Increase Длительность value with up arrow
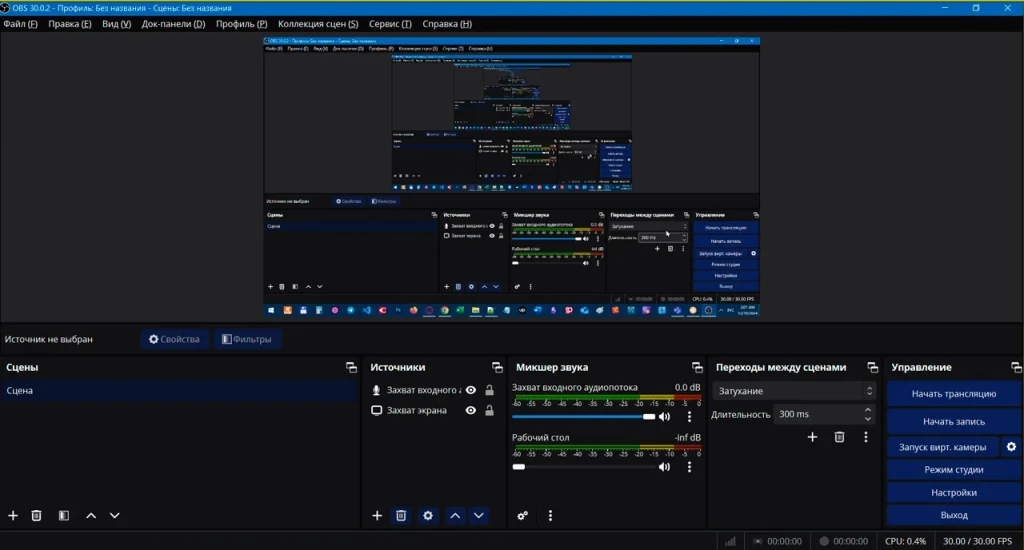Viewport: 1024px width, 550px height. click(867, 410)
